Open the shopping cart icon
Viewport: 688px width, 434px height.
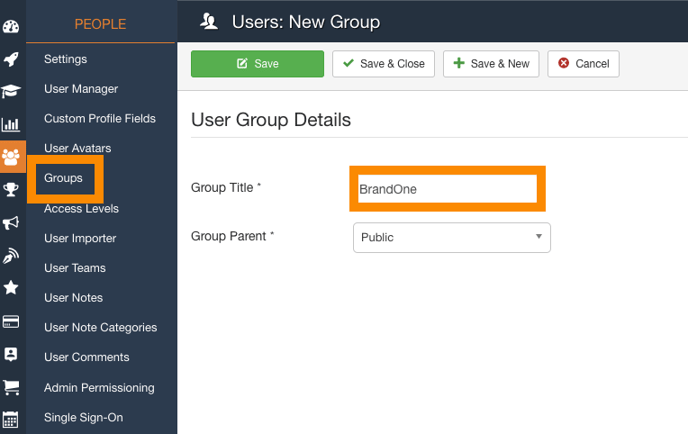[x=12, y=387]
